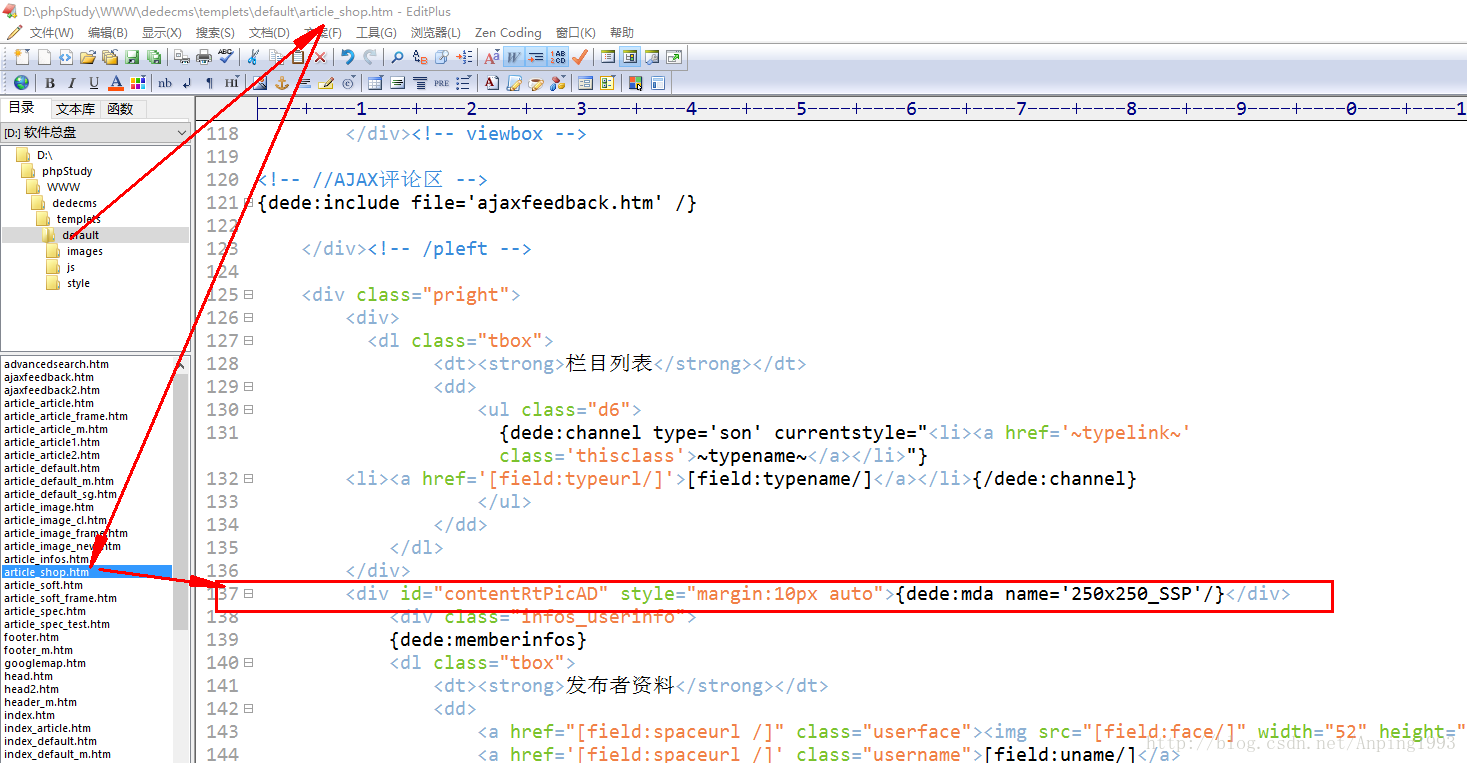Open the Zen Coding menu

(508, 33)
